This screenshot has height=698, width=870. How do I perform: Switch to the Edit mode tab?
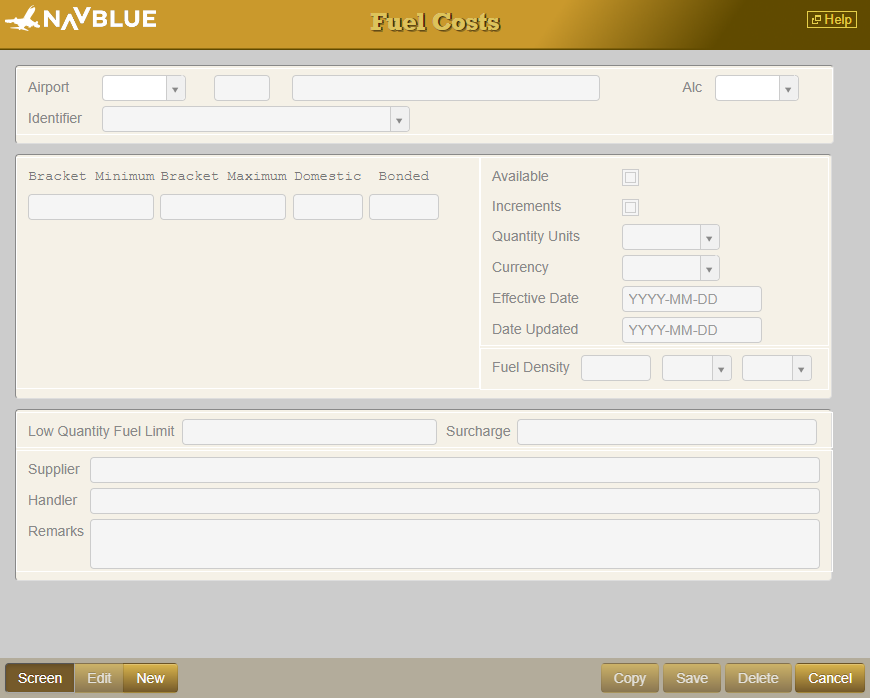pyautogui.click(x=99, y=678)
